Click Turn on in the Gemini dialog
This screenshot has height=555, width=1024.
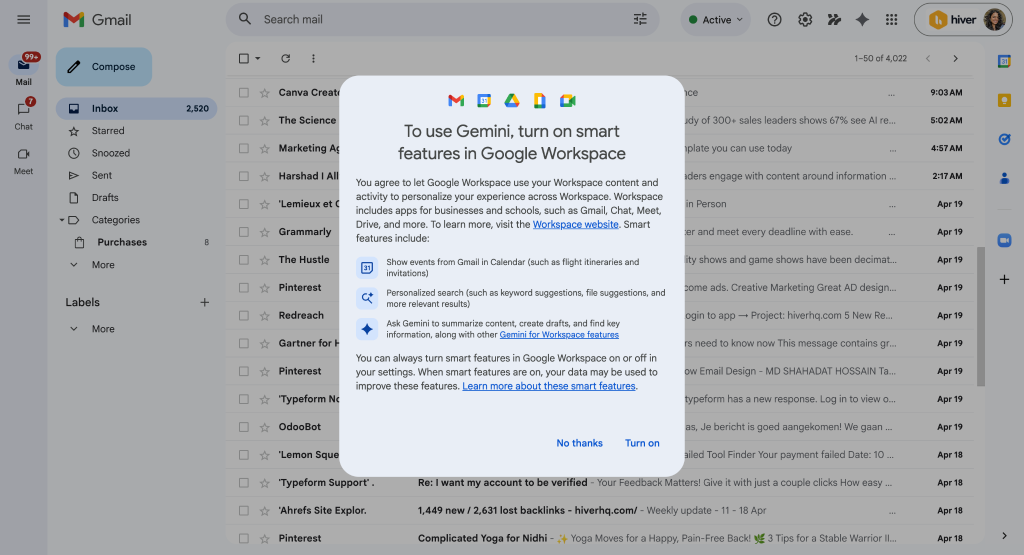[642, 443]
